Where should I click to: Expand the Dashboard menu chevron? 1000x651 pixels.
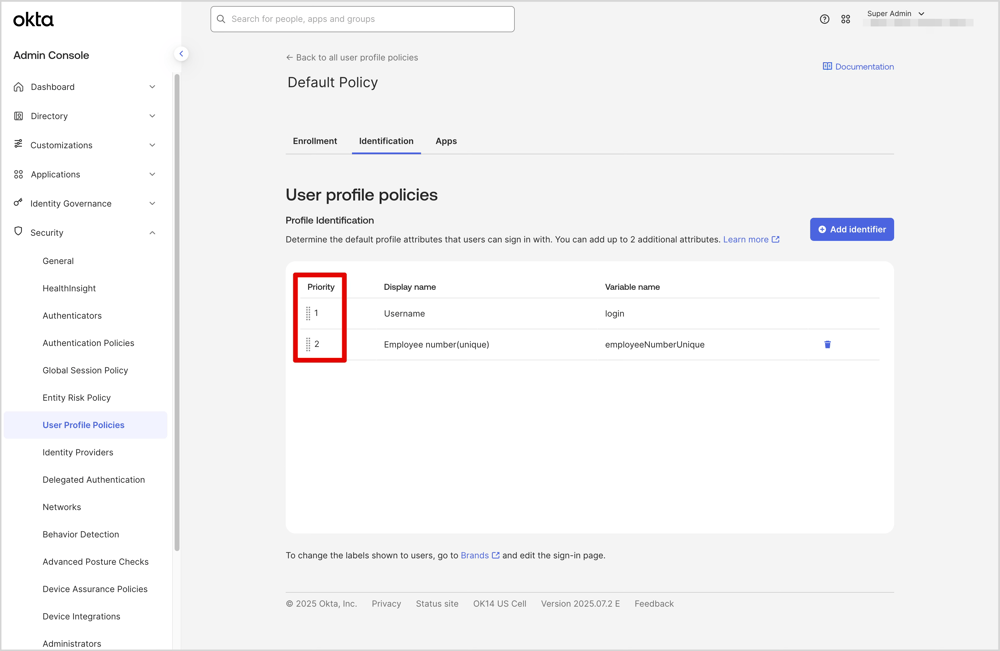[152, 87]
